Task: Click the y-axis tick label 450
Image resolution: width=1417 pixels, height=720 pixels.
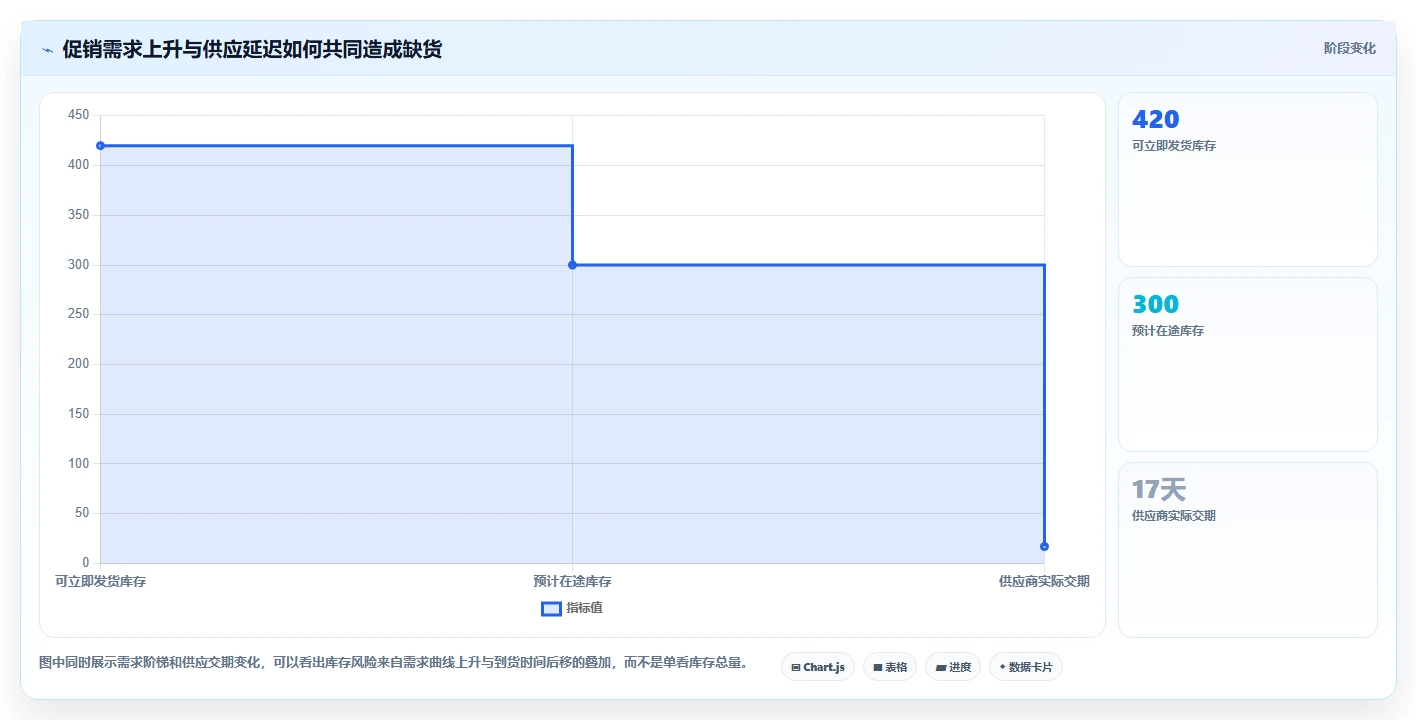Action: [x=78, y=115]
